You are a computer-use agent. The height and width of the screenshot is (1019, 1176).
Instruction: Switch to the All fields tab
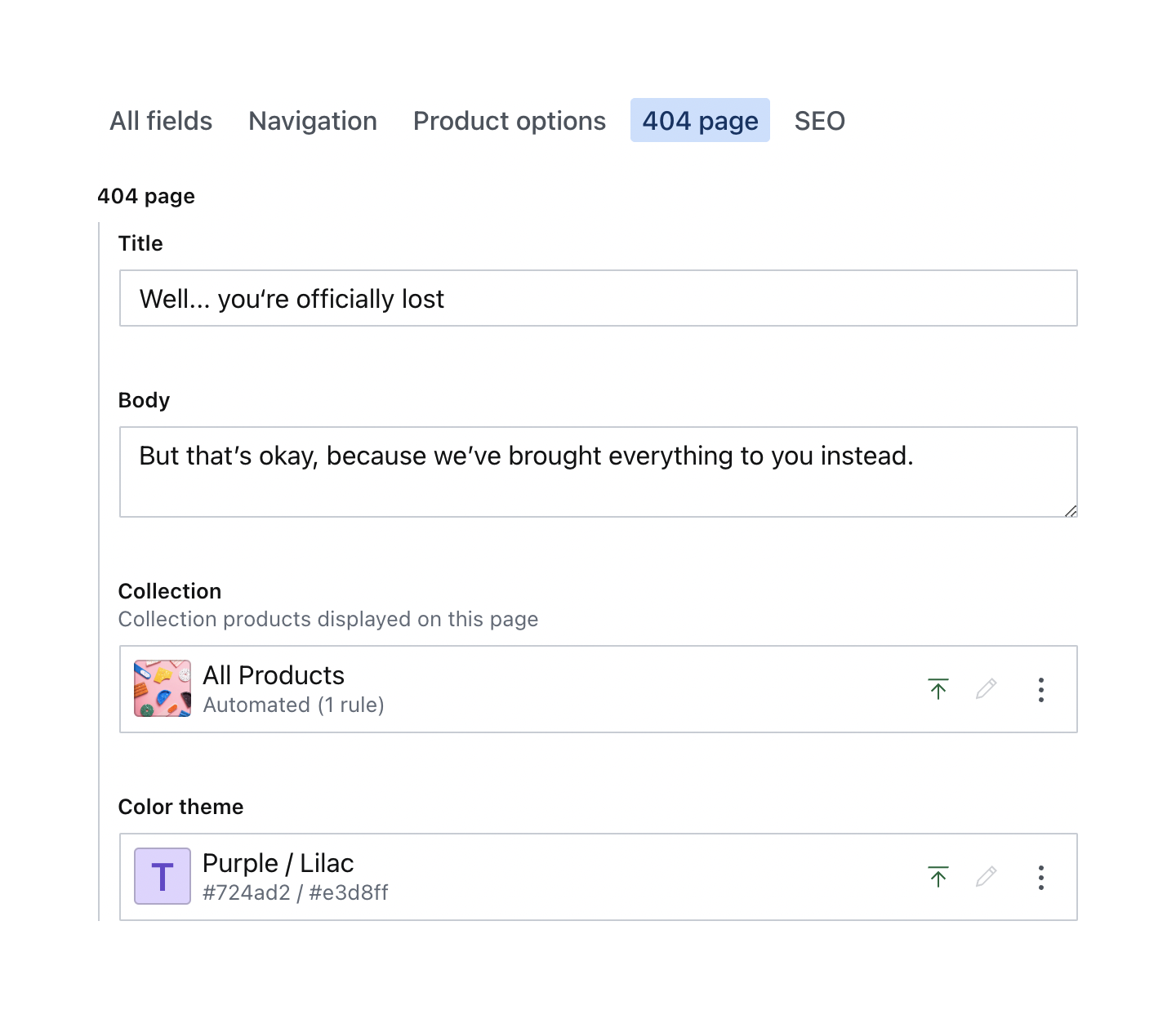[161, 121]
